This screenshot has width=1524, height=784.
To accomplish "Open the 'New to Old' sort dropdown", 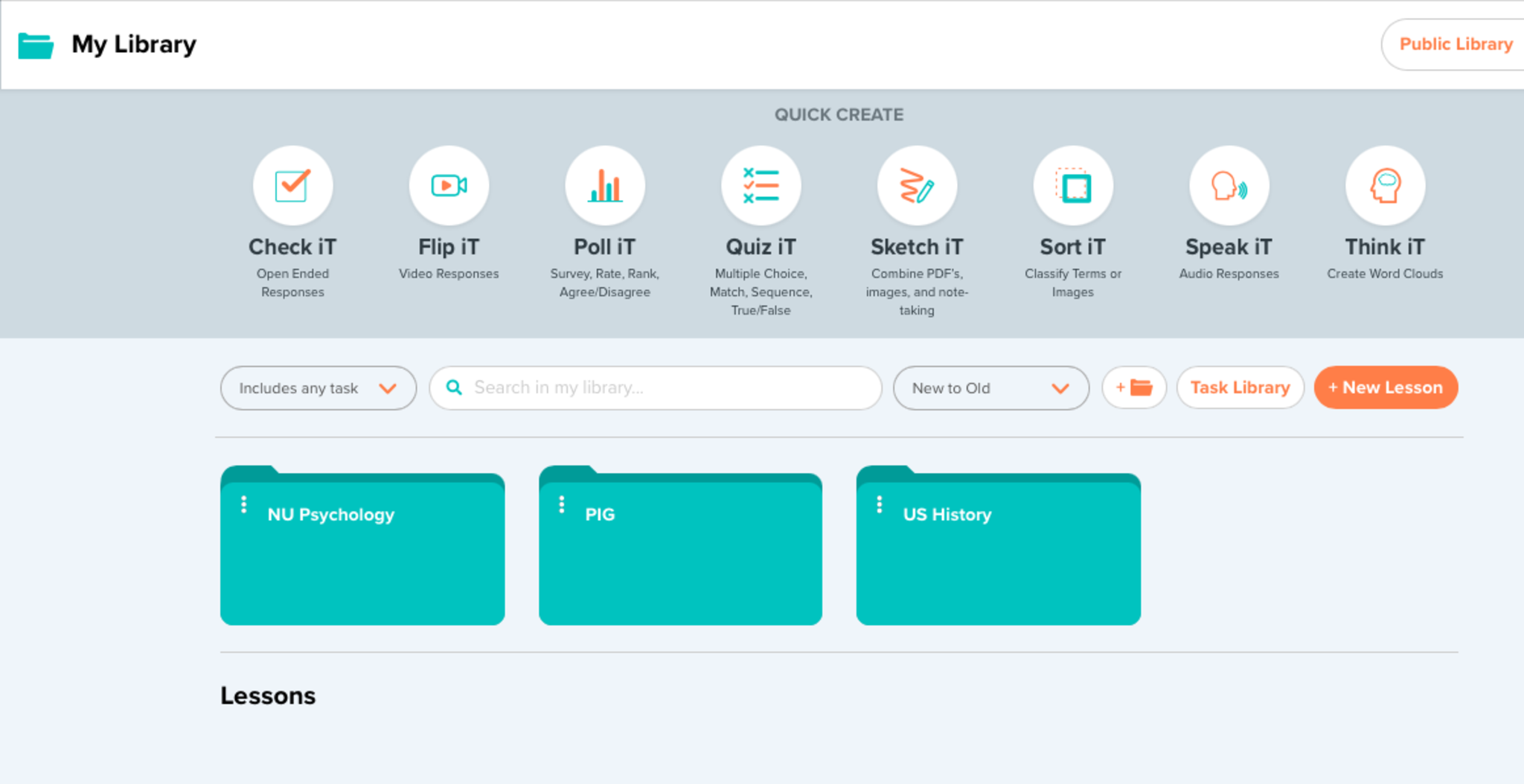I will pos(990,388).
